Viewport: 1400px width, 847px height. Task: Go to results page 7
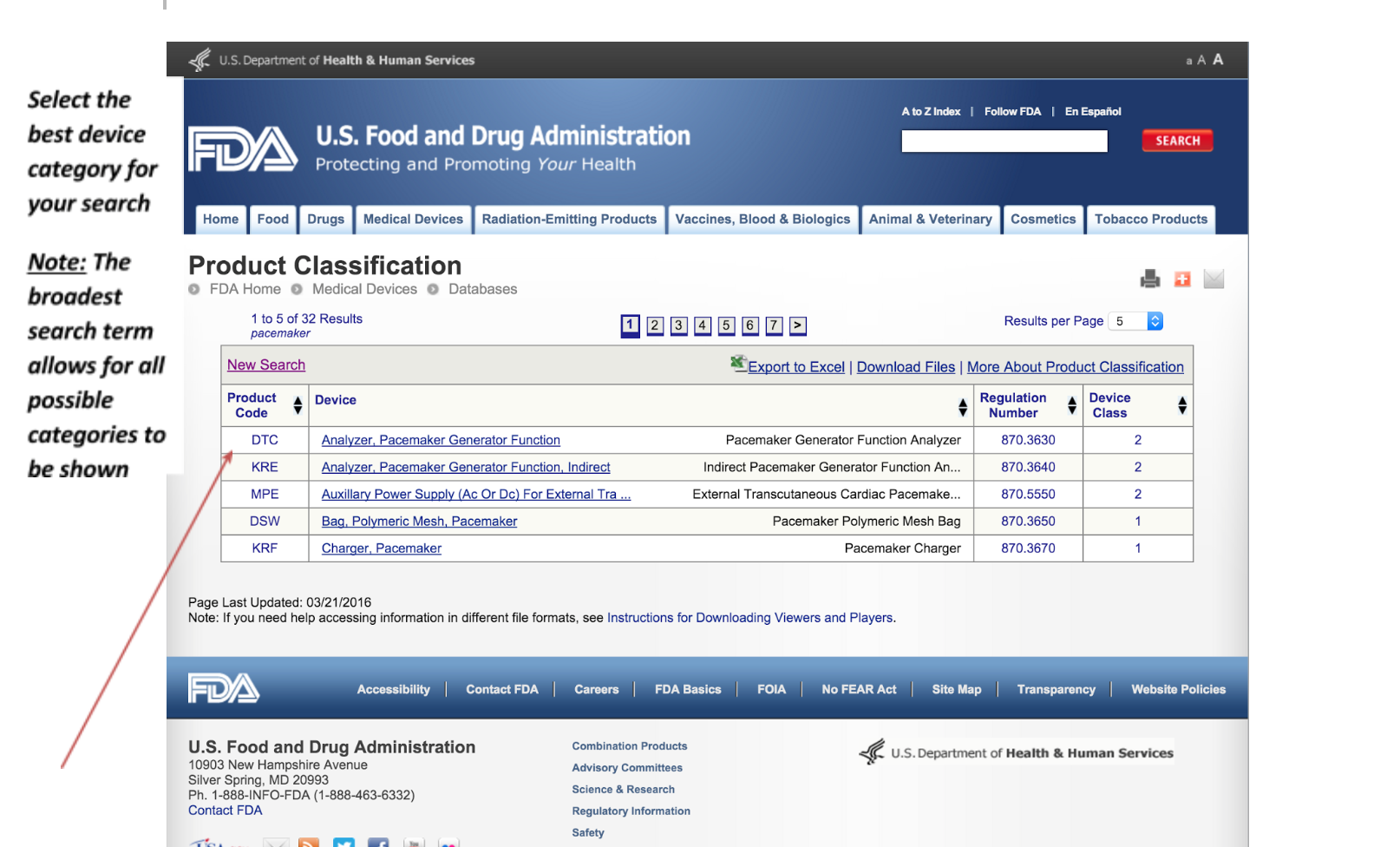pyautogui.click(x=774, y=325)
